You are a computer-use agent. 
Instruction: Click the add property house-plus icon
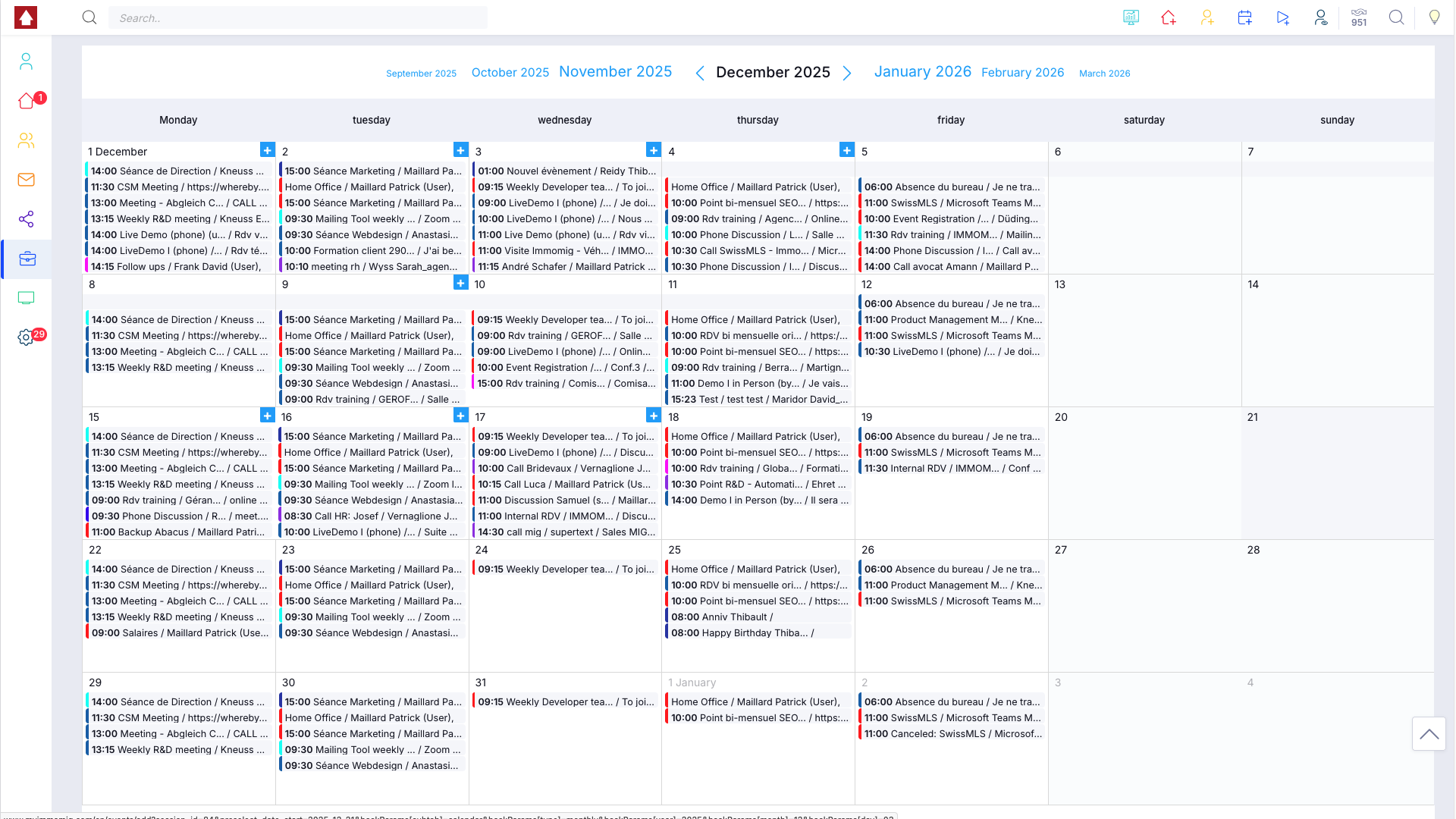click(1169, 17)
